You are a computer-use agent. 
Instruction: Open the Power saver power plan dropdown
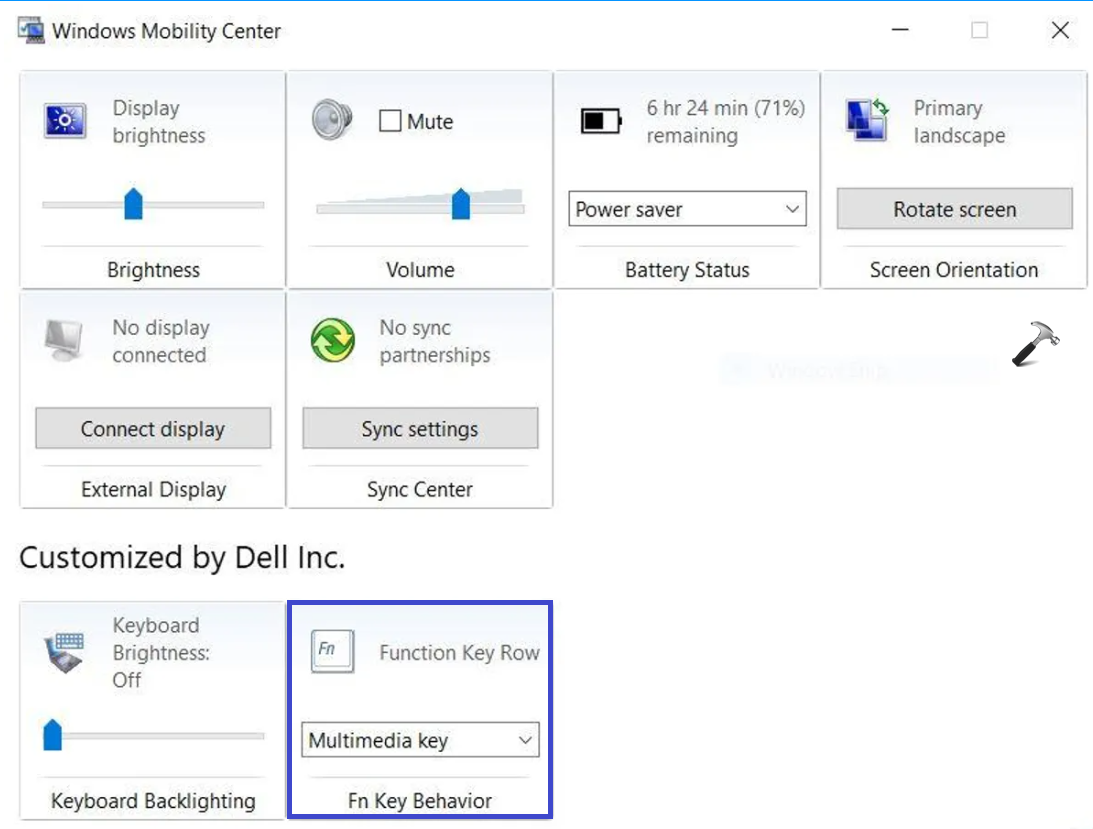tap(687, 210)
